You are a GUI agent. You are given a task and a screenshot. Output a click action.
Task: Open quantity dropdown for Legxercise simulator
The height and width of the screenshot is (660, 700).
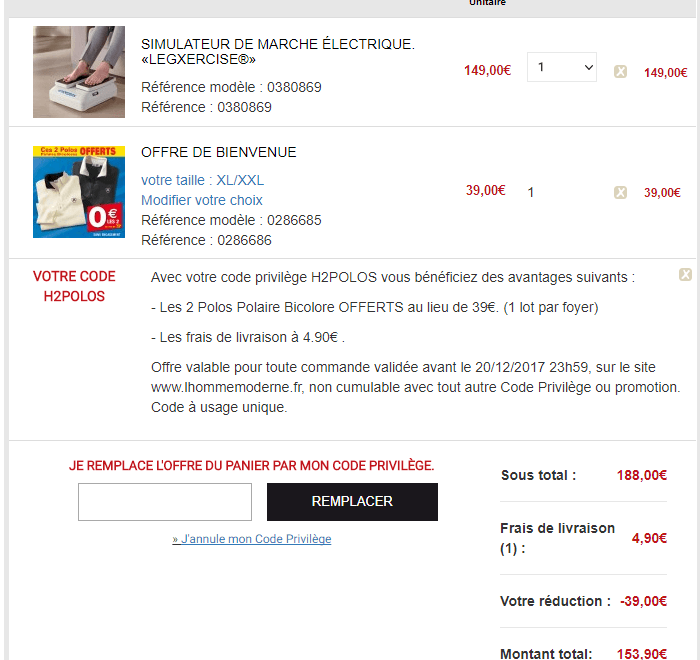[562, 67]
